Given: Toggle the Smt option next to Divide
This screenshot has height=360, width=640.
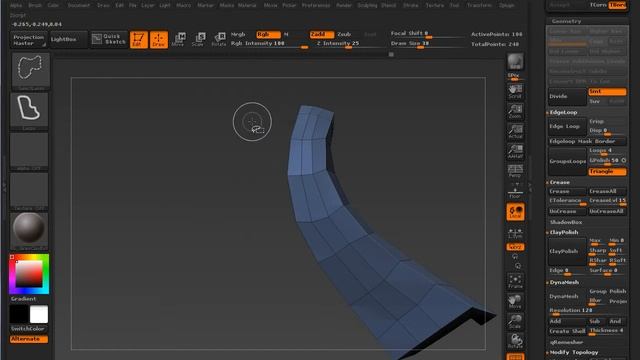Looking at the screenshot, I should 607,91.
